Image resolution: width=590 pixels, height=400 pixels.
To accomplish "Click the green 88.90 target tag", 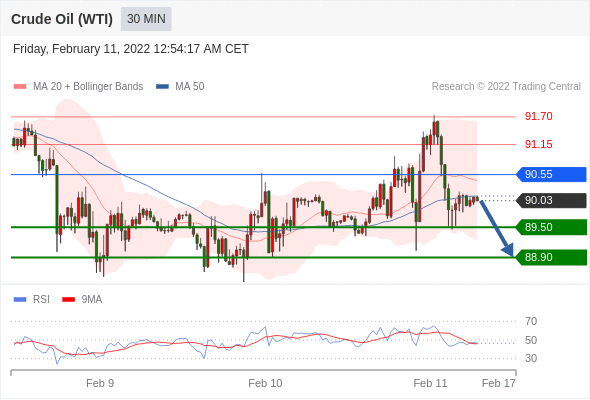I will (x=550, y=257).
